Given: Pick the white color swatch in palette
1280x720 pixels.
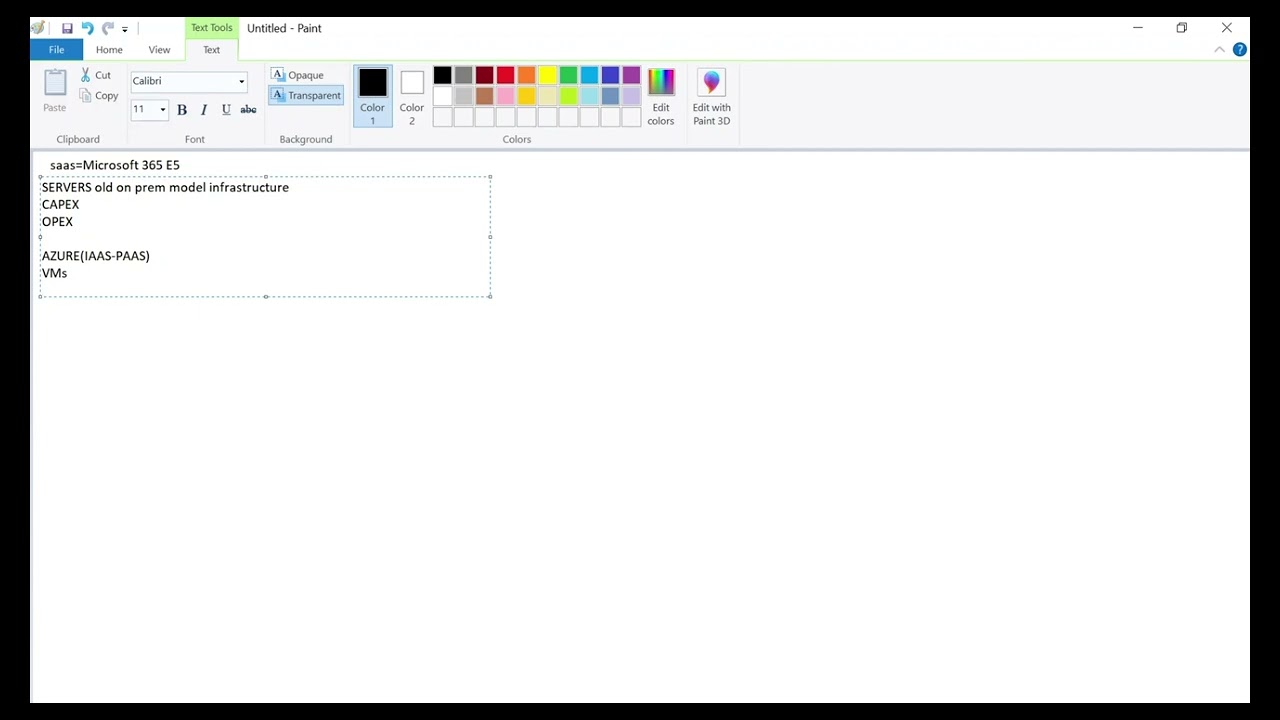Looking at the screenshot, I should tap(442, 96).
